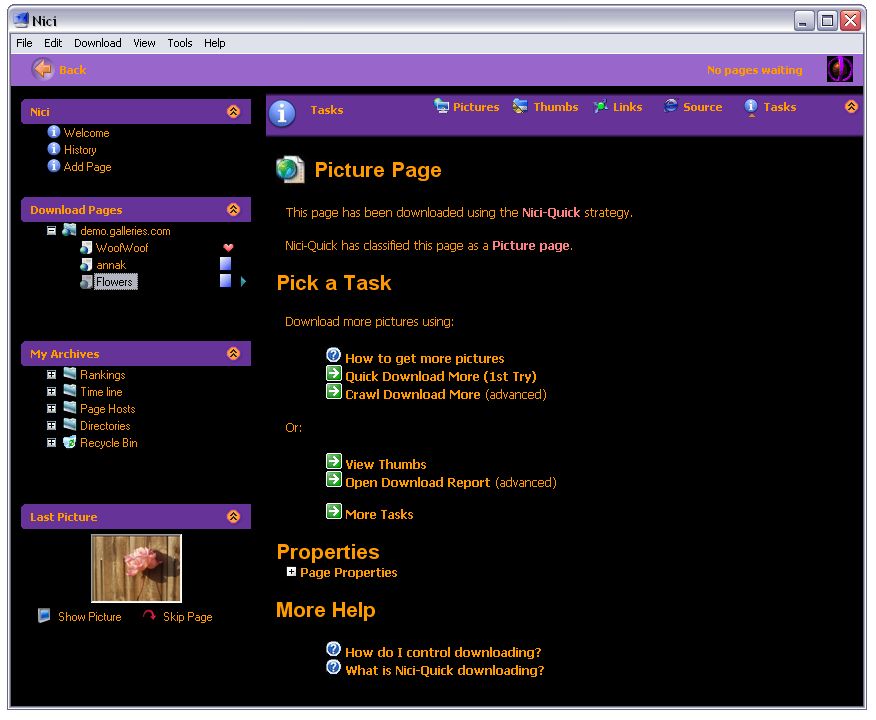Open the View Thumbs task
The width and height of the screenshot is (876, 720).
385,464
